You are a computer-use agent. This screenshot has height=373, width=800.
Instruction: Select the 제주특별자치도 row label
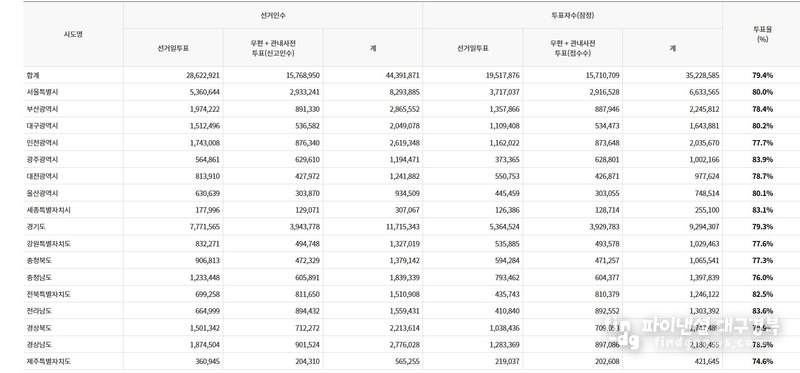click(48, 361)
